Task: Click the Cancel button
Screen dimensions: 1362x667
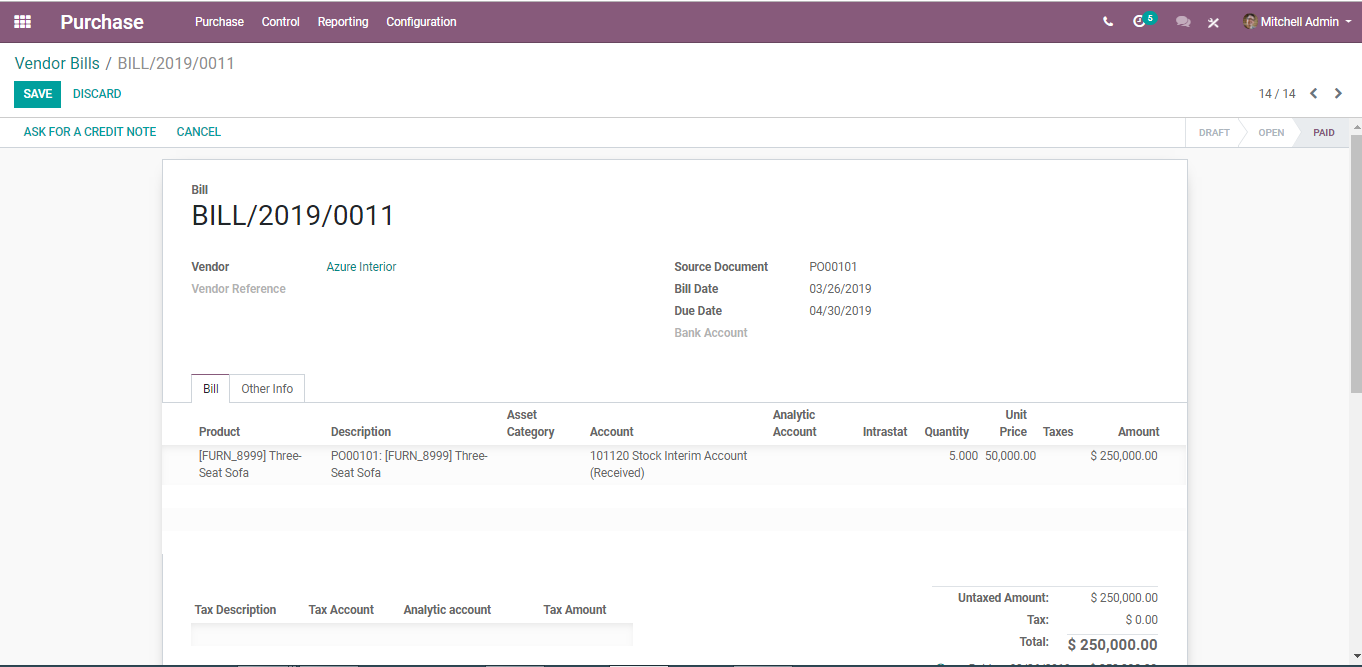Action: pos(199,132)
